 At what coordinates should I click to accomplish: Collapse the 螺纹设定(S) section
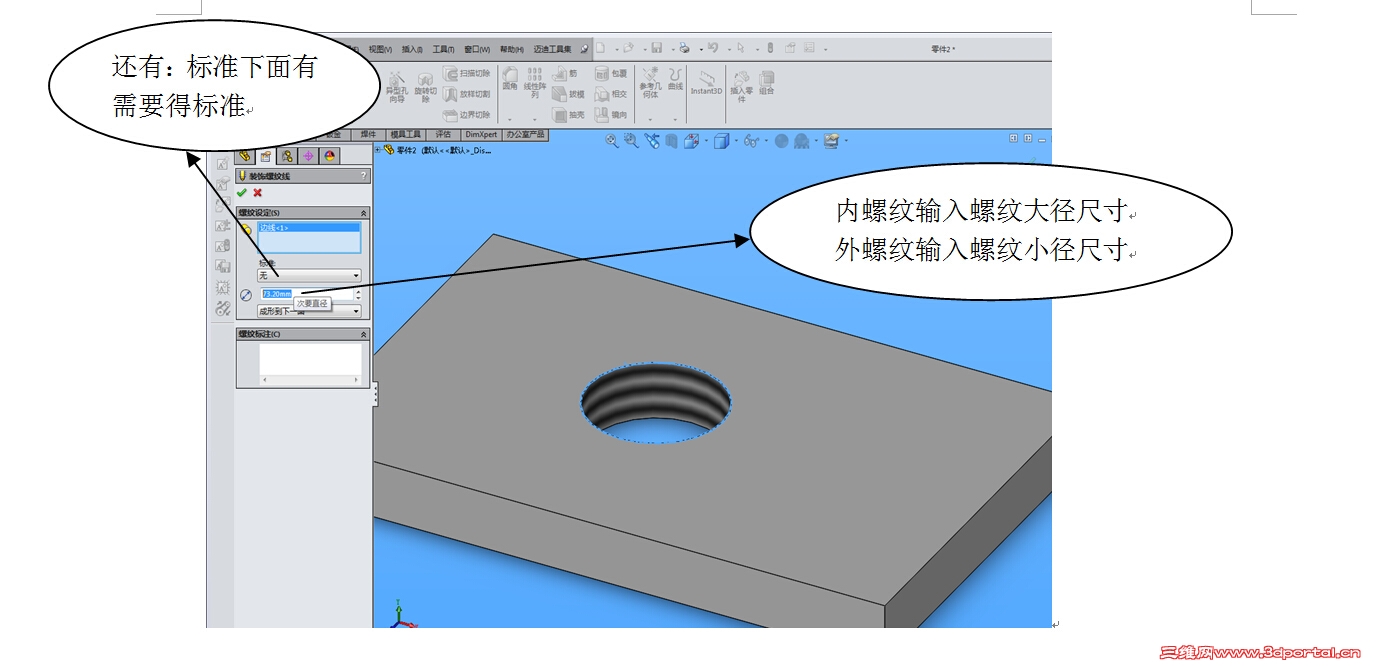click(x=363, y=213)
